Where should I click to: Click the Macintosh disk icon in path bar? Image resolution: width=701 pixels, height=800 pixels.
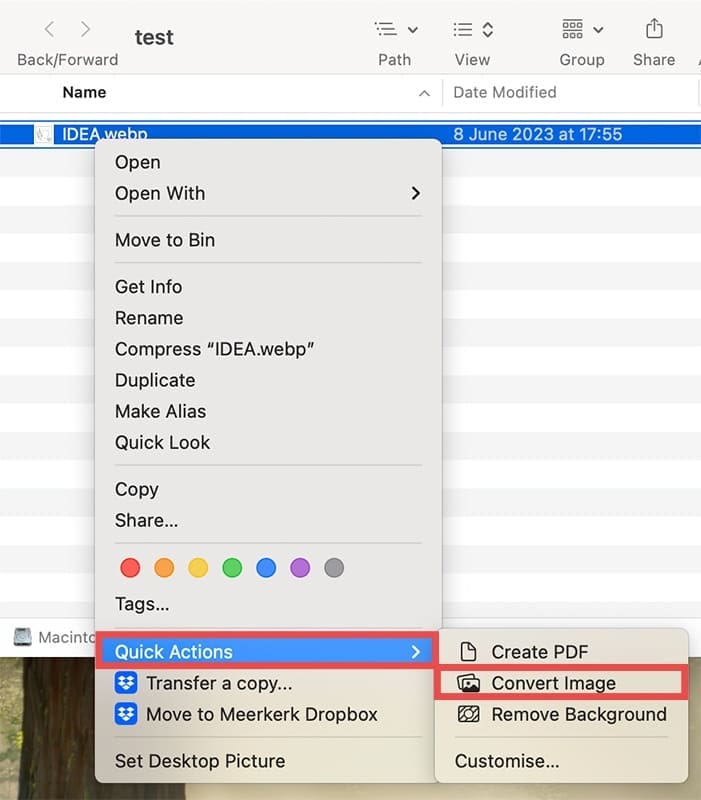[22, 637]
